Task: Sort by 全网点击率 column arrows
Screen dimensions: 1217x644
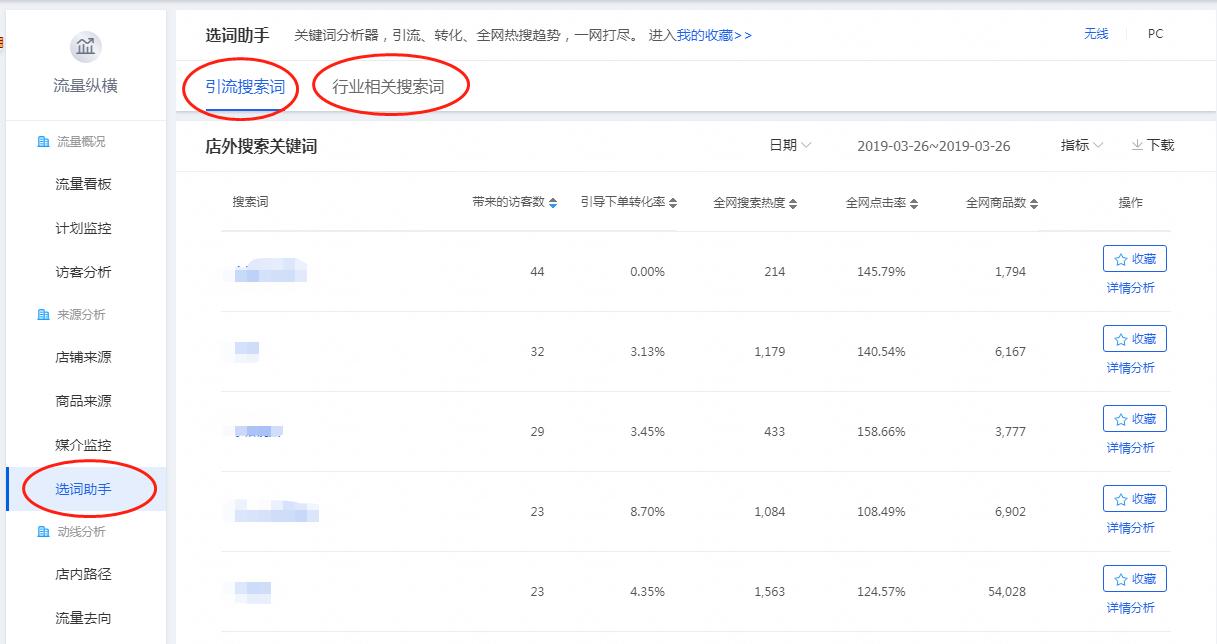Action: (914, 203)
